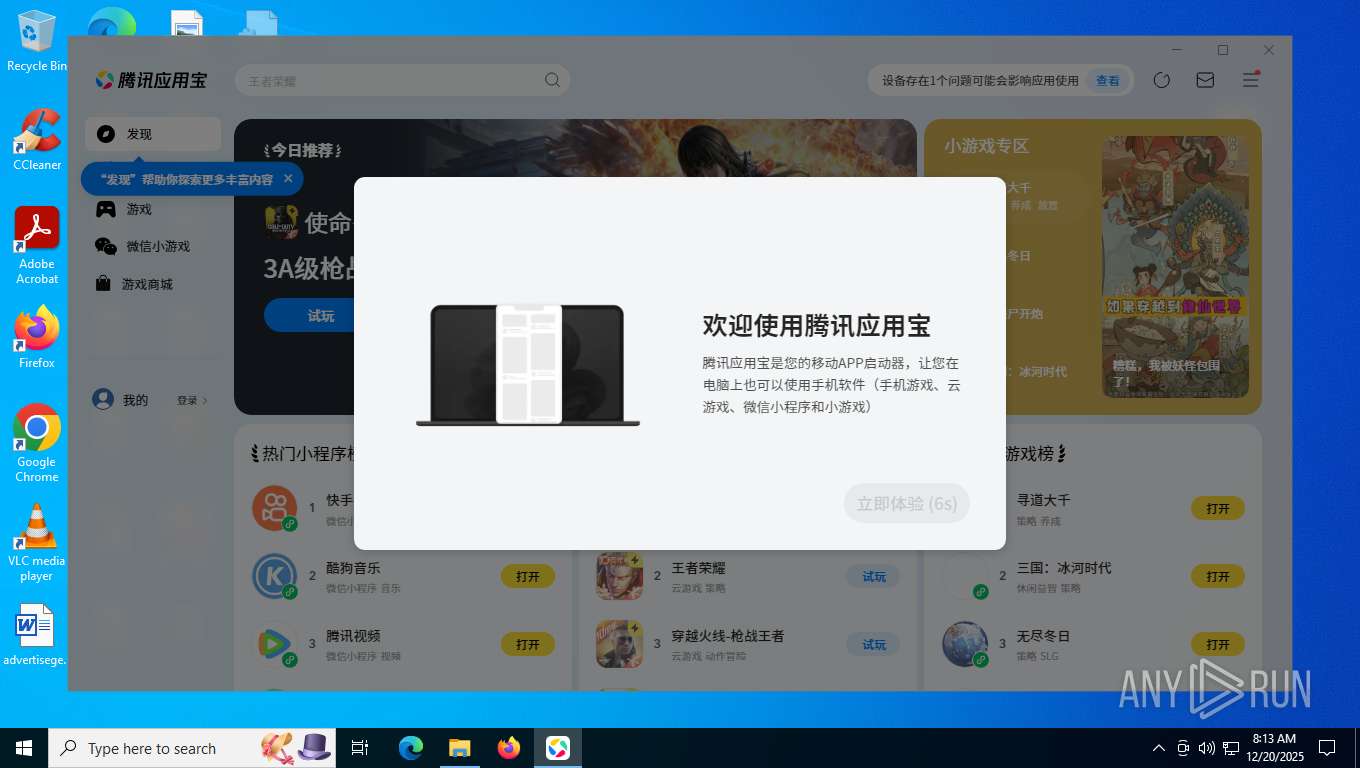Open File Explorer from taskbar
Viewport: 1360px width, 768px height.
[459, 748]
